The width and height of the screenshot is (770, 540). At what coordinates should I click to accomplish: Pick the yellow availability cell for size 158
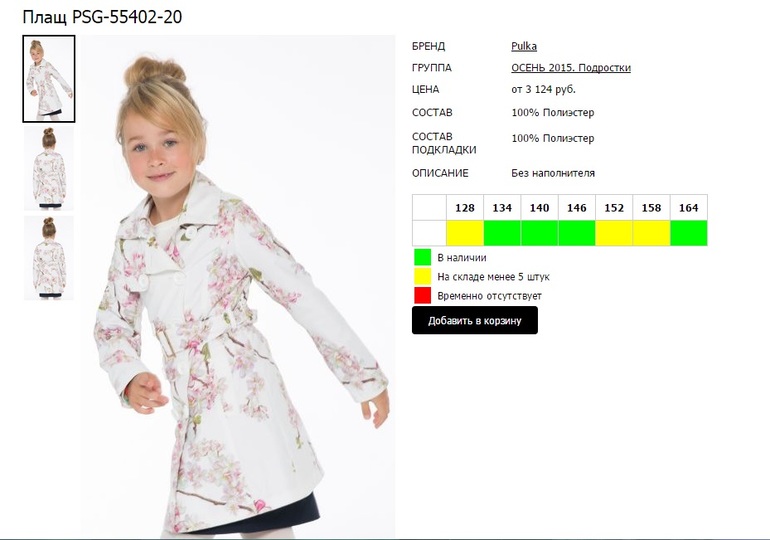tap(652, 233)
